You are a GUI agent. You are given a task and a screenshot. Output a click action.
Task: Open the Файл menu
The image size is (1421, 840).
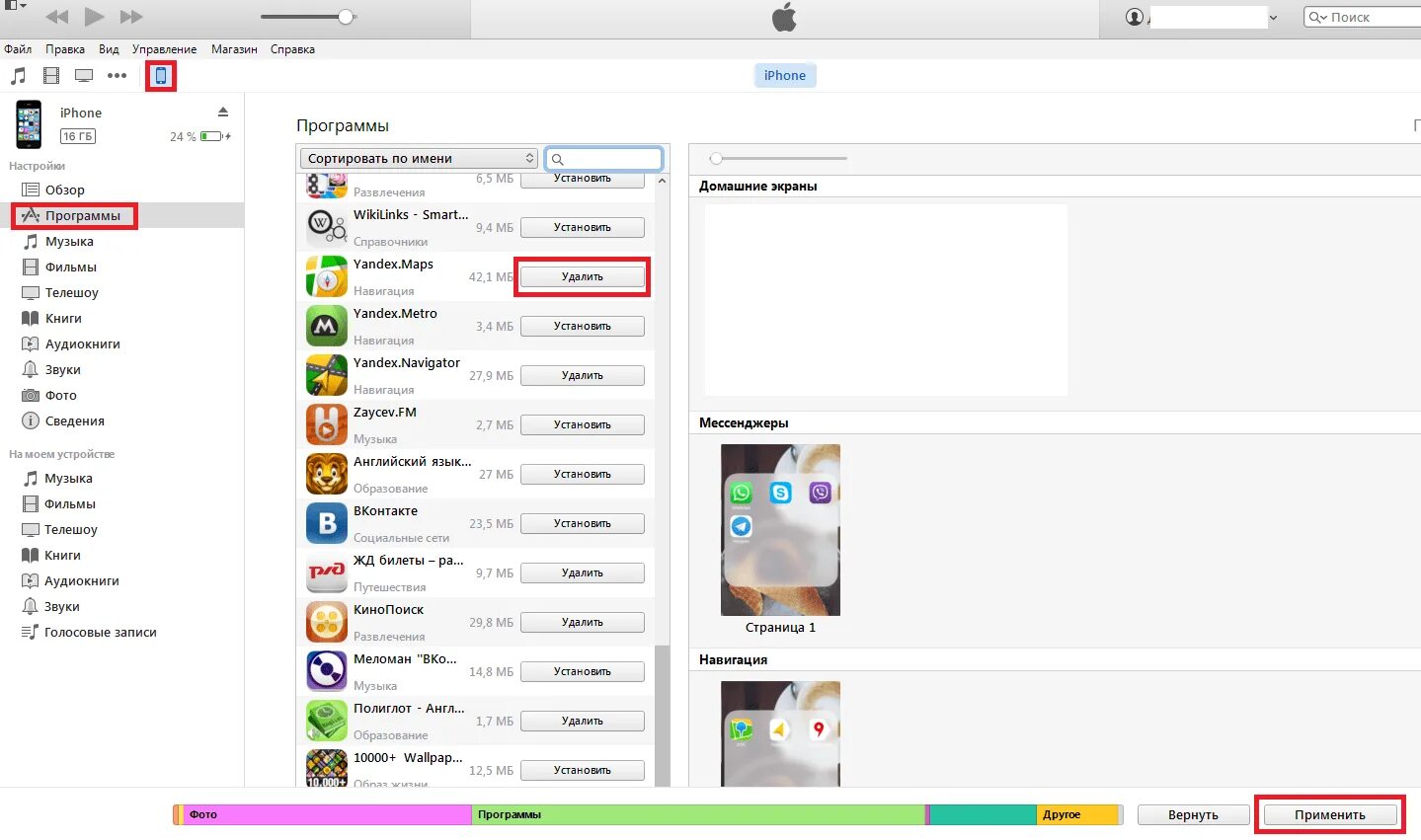pos(18,49)
